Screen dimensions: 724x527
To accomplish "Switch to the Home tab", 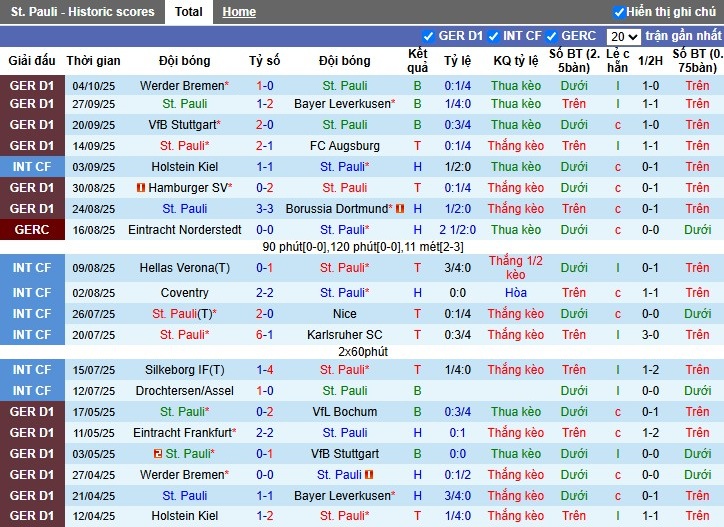I will coord(239,12).
